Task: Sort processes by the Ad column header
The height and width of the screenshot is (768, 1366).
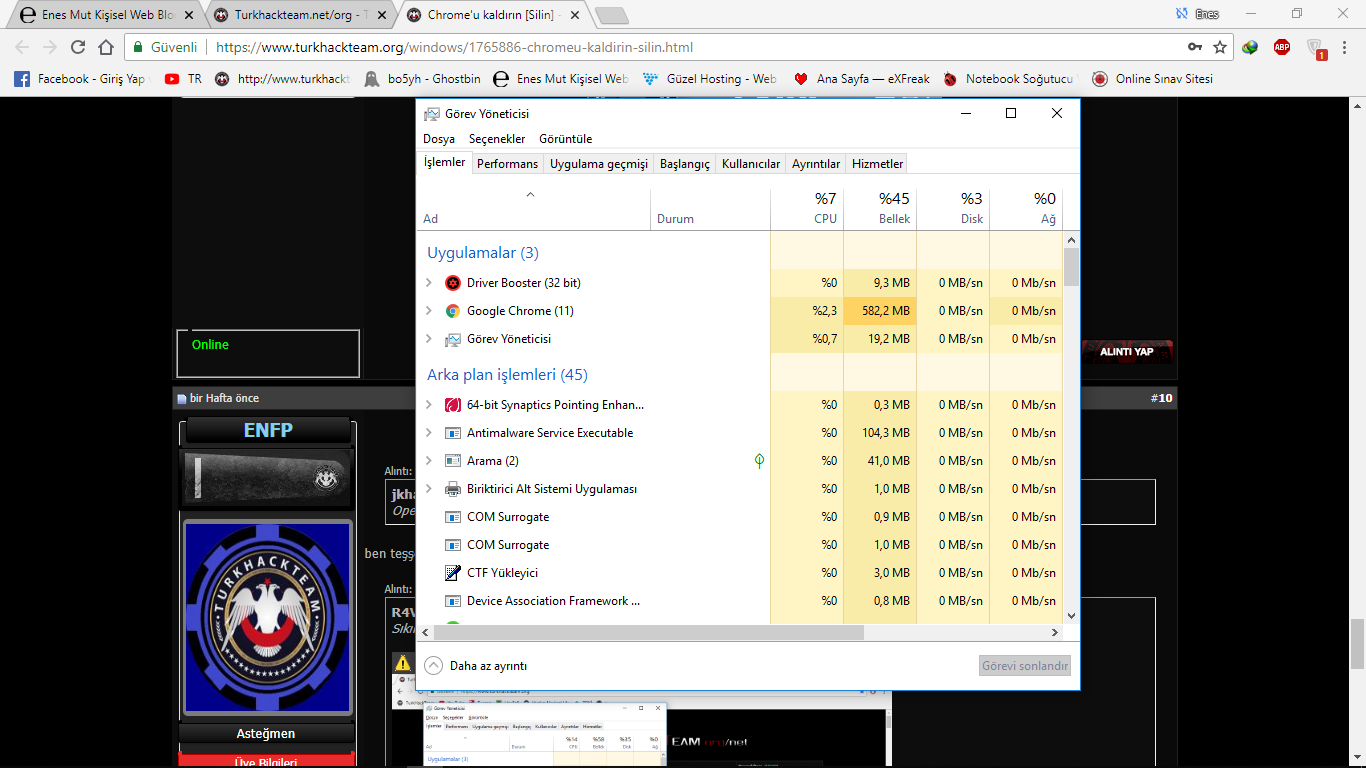Action: click(x=534, y=208)
